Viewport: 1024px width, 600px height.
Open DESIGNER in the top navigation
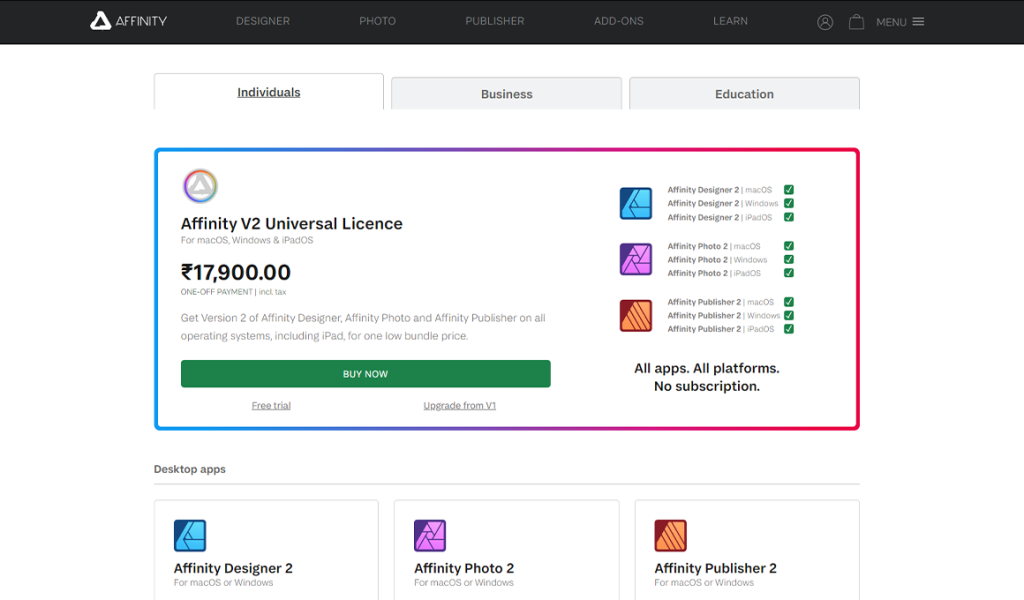263,21
